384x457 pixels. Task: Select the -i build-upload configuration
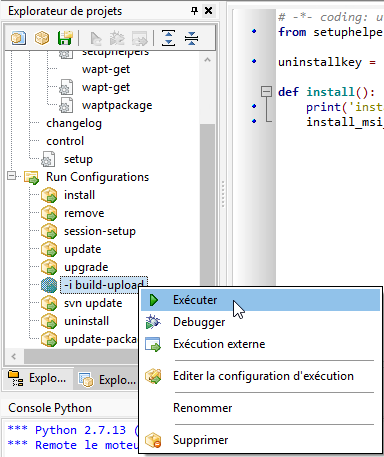click(x=104, y=285)
